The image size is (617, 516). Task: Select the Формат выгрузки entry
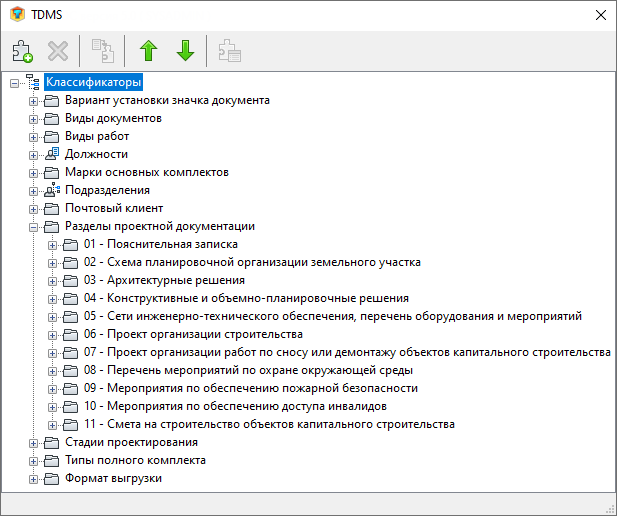(x=113, y=479)
